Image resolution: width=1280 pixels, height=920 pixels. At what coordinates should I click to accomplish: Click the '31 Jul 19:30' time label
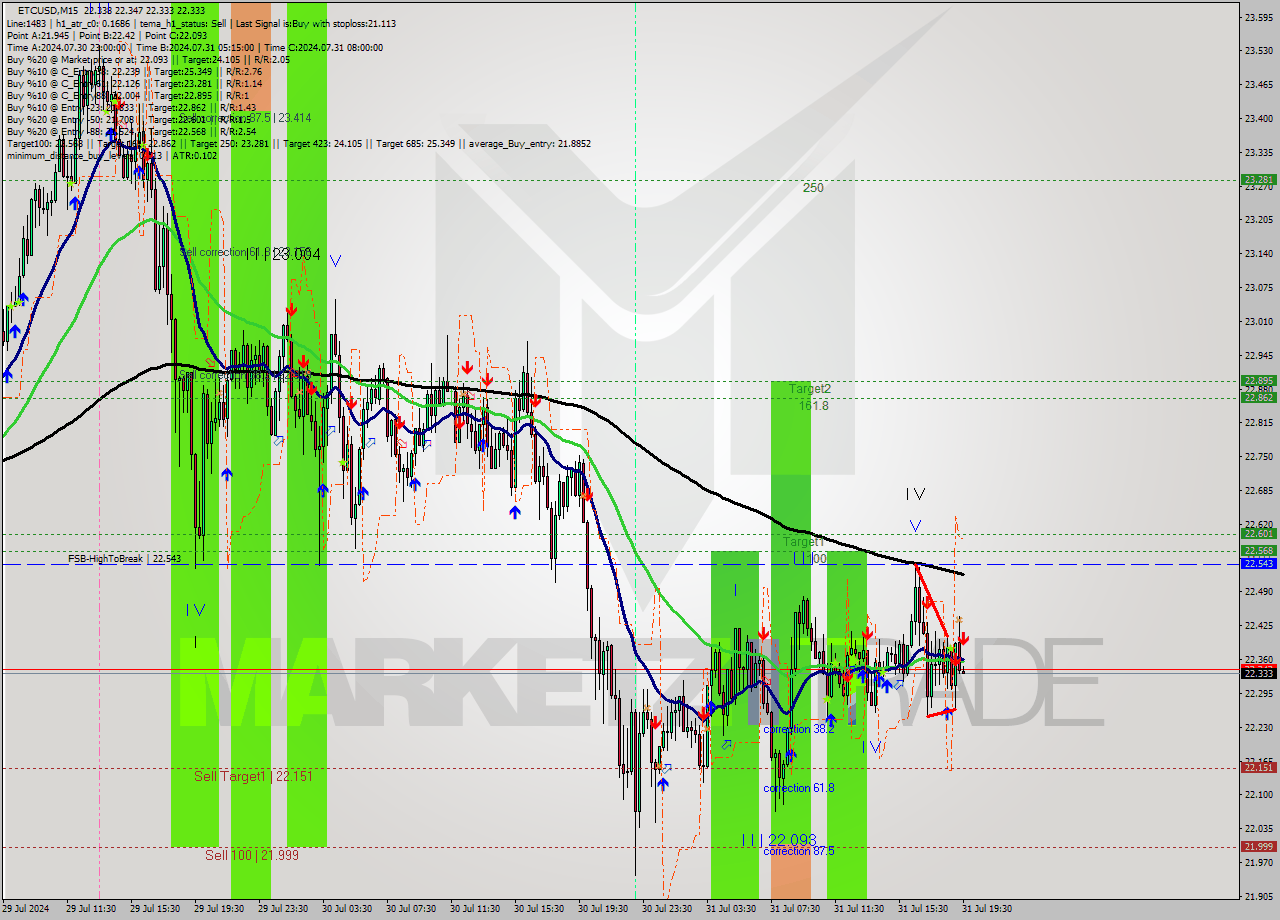pyautogui.click(x=987, y=909)
